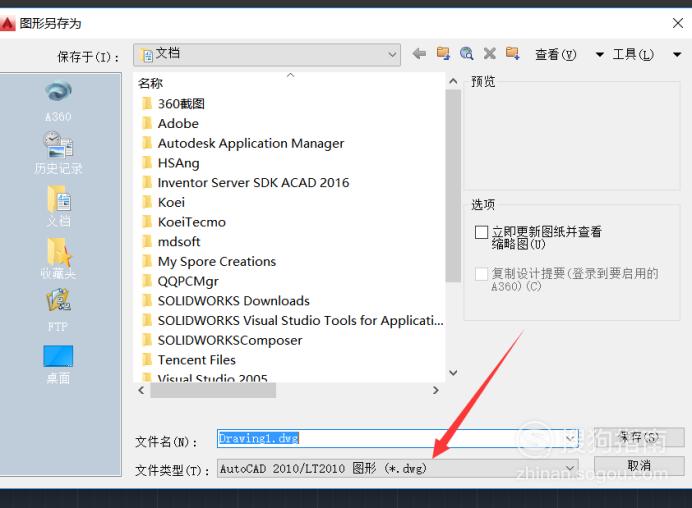Select the HSAng folder
Image resolution: width=692 pixels, height=508 pixels.
pos(170,163)
